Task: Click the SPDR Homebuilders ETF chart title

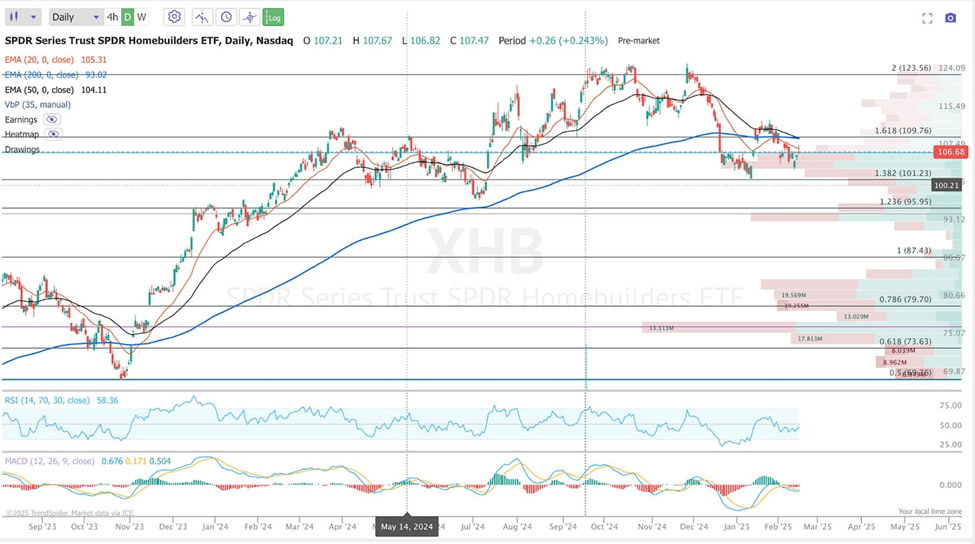Action: click(x=149, y=40)
